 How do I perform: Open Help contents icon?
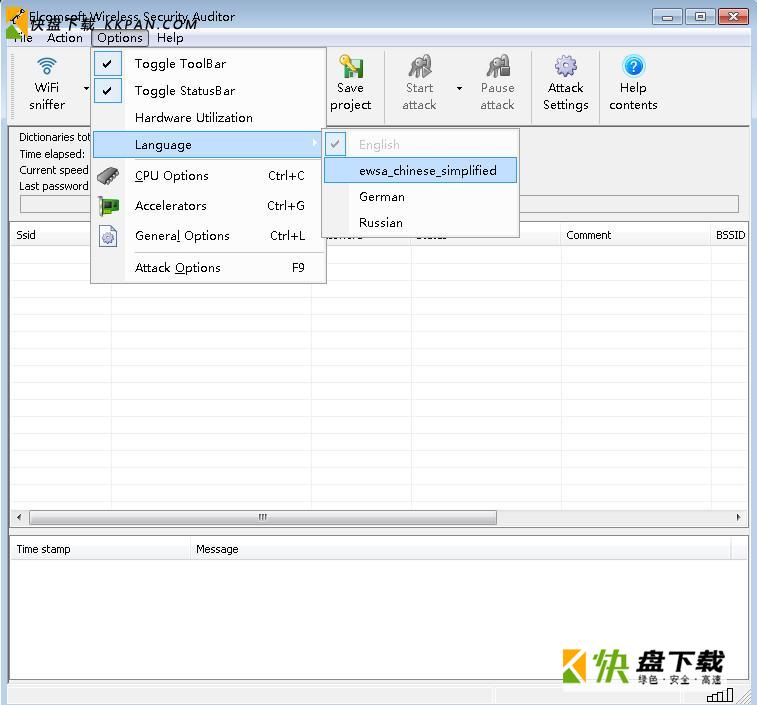click(633, 66)
